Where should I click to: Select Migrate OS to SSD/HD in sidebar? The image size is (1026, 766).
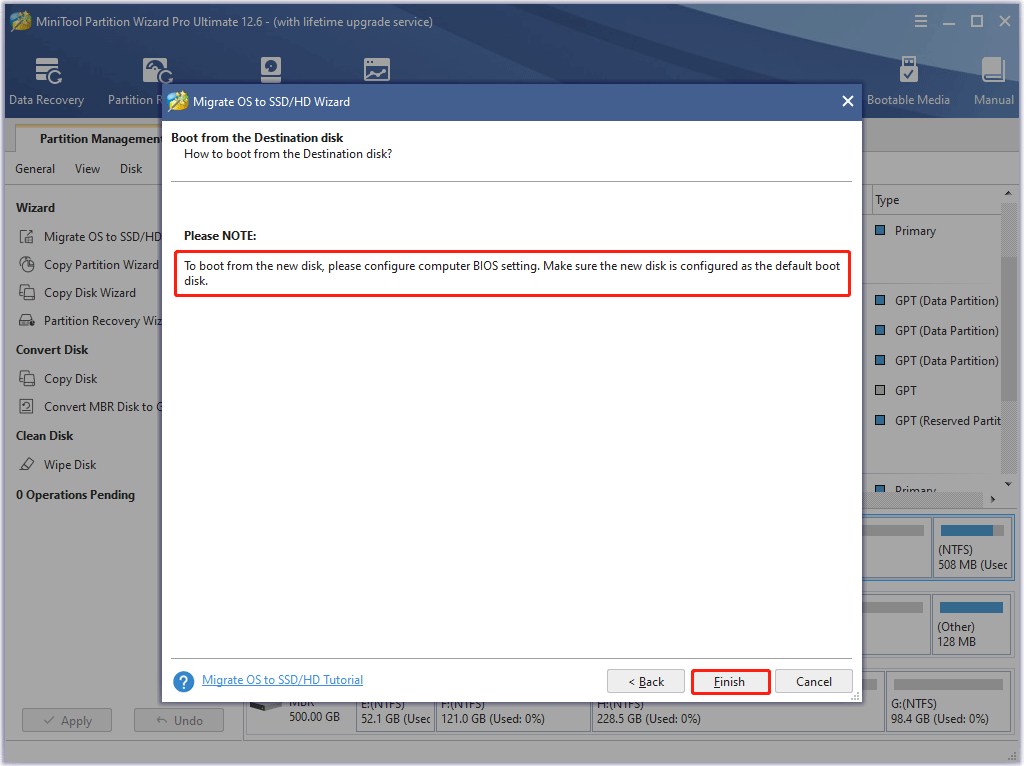coord(102,237)
